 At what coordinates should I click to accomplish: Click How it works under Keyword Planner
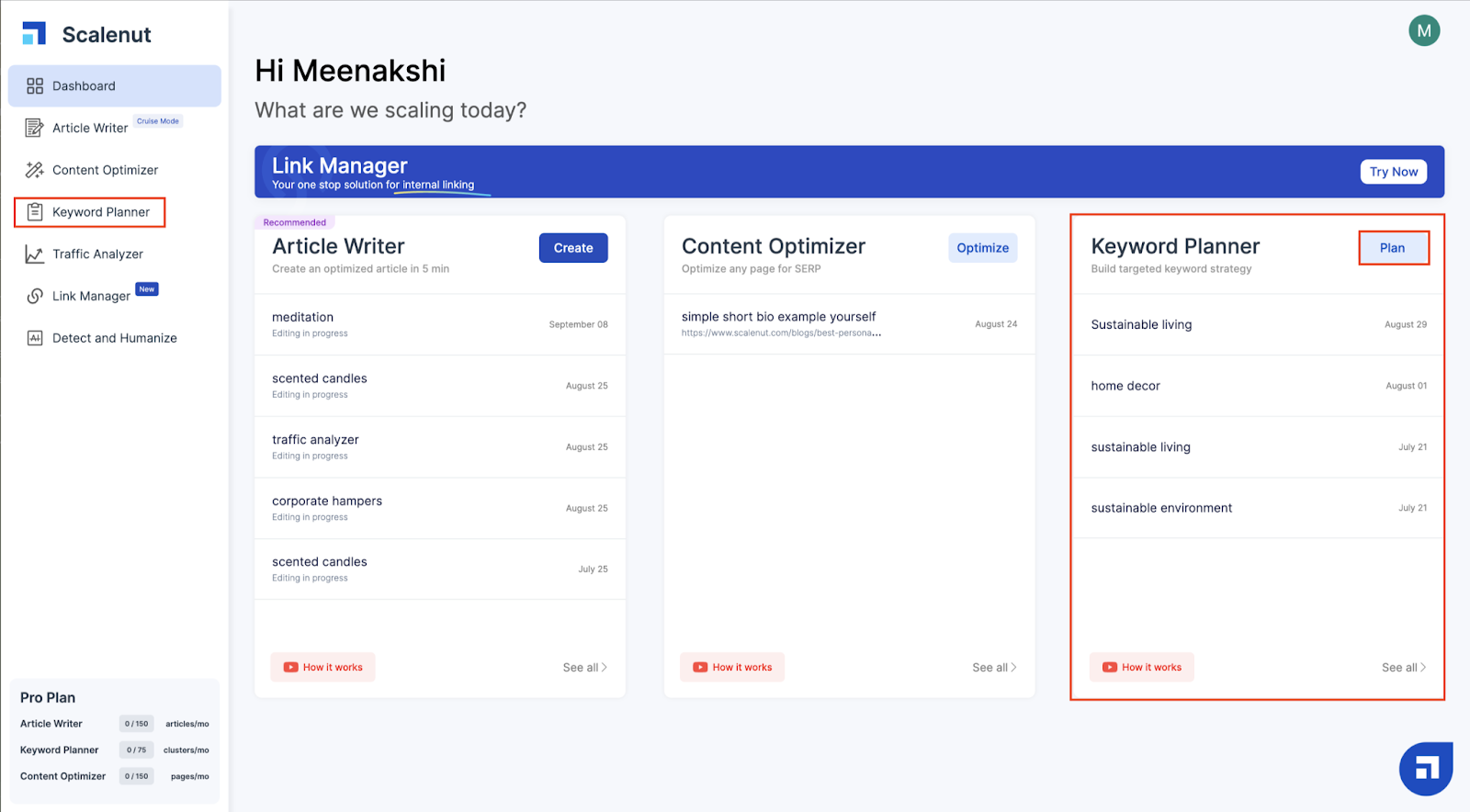coord(1142,667)
